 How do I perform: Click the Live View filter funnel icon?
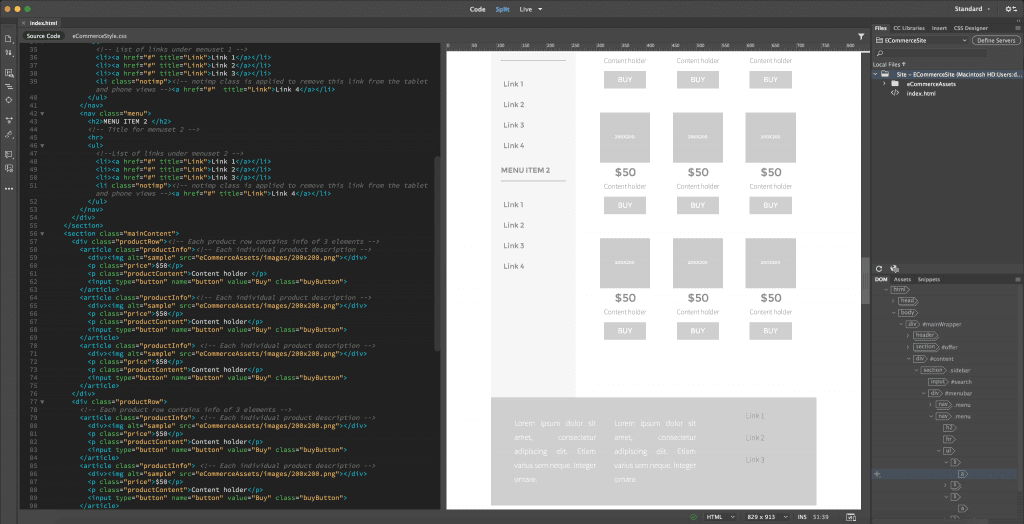click(x=861, y=36)
